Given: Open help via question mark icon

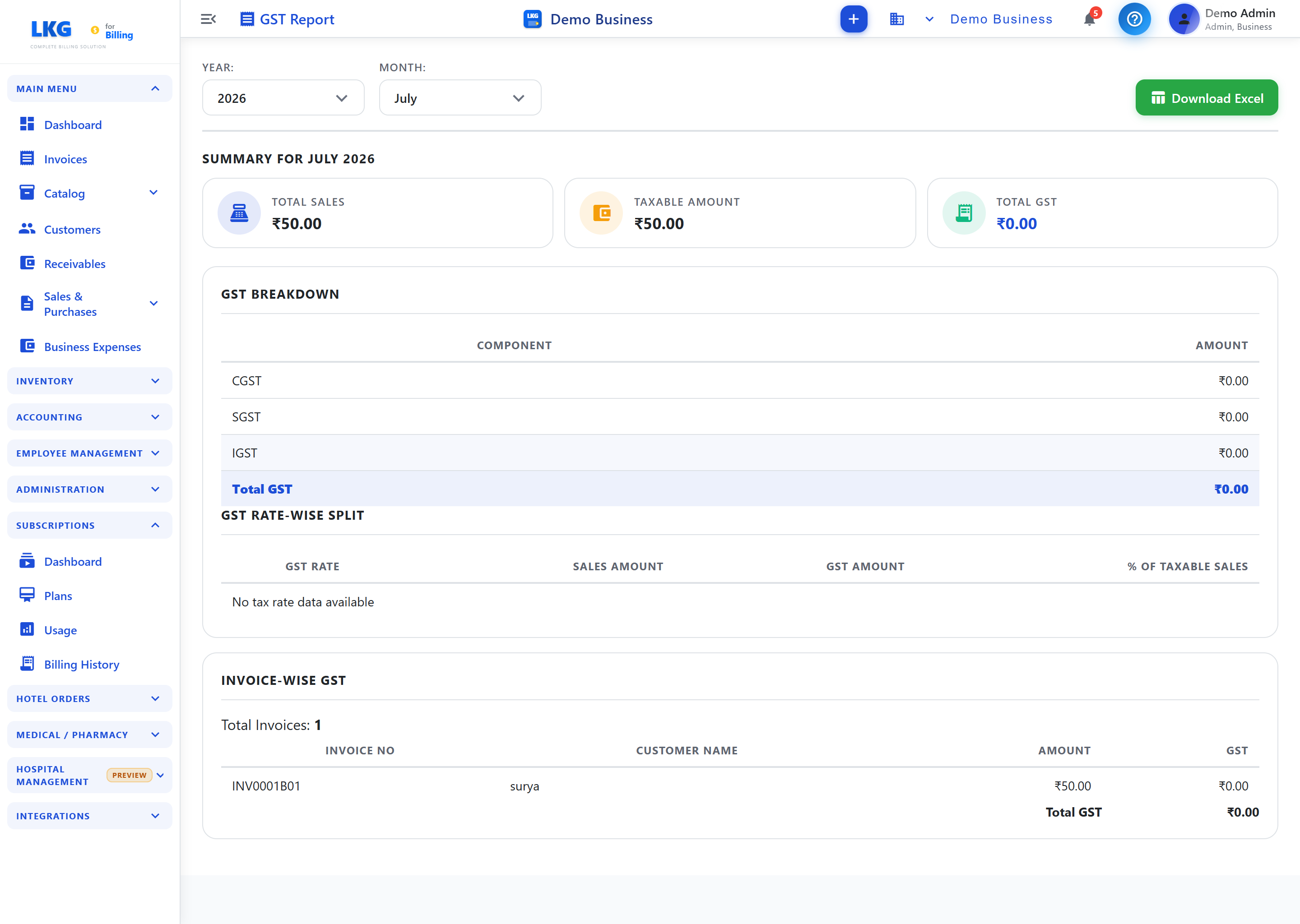Looking at the screenshot, I should (1134, 19).
